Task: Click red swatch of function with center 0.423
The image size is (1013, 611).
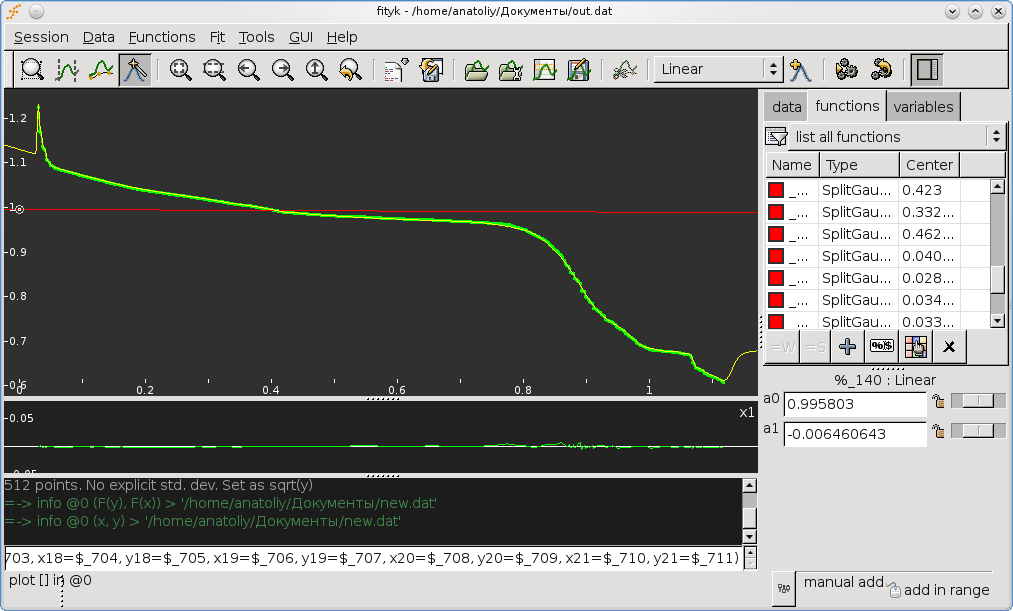Action: (x=776, y=190)
